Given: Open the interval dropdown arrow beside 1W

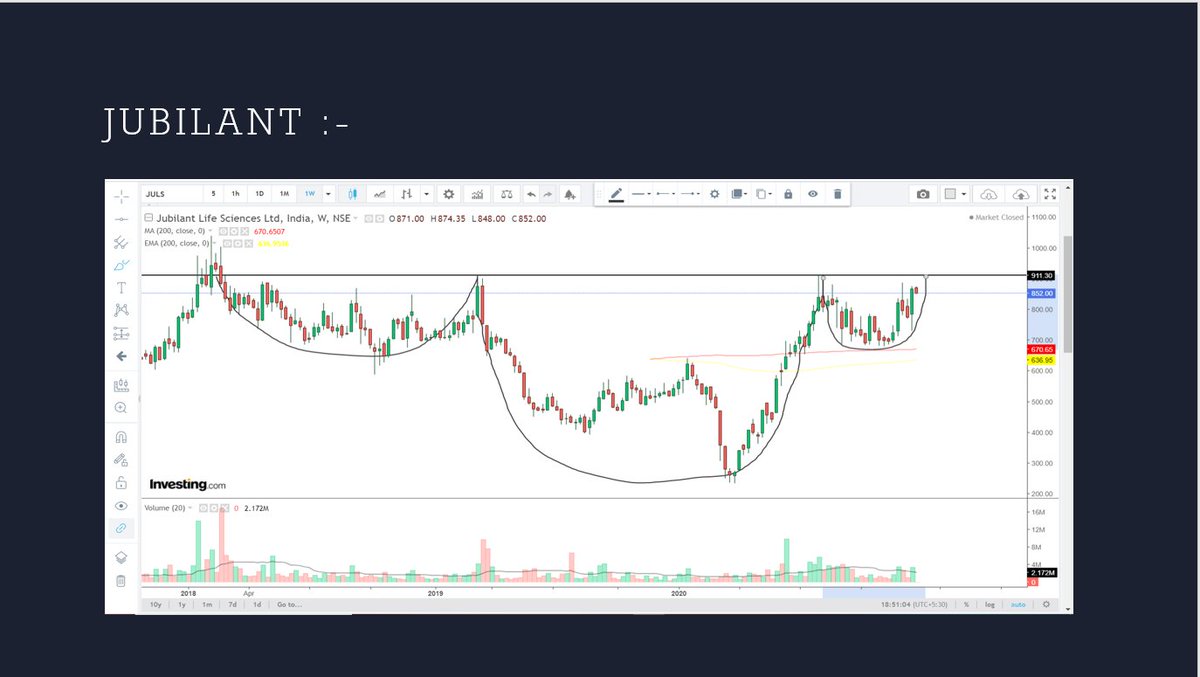Looking at the screenshot, I should (x=327, y=193).
